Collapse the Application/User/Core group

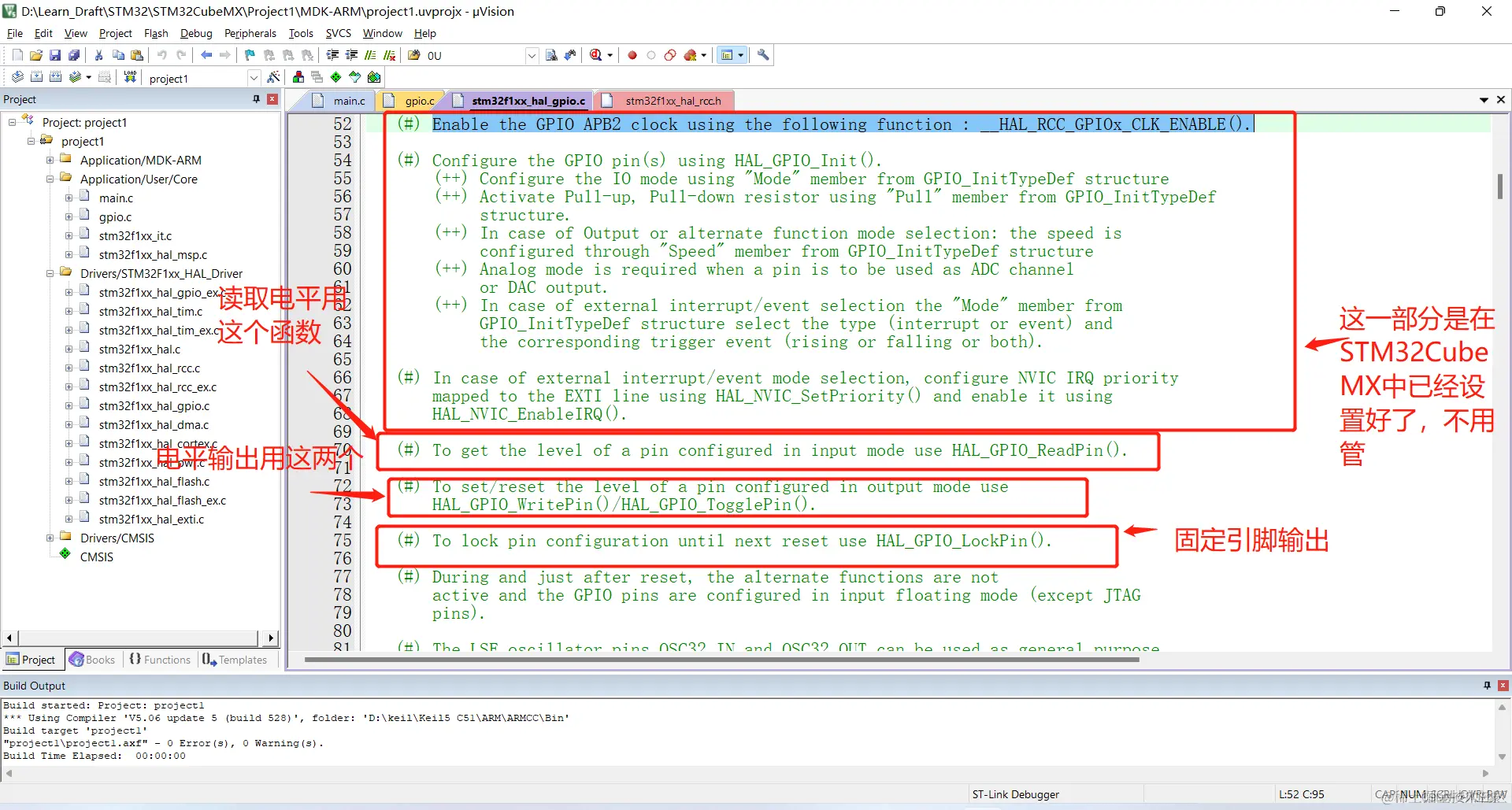point(50,179)
